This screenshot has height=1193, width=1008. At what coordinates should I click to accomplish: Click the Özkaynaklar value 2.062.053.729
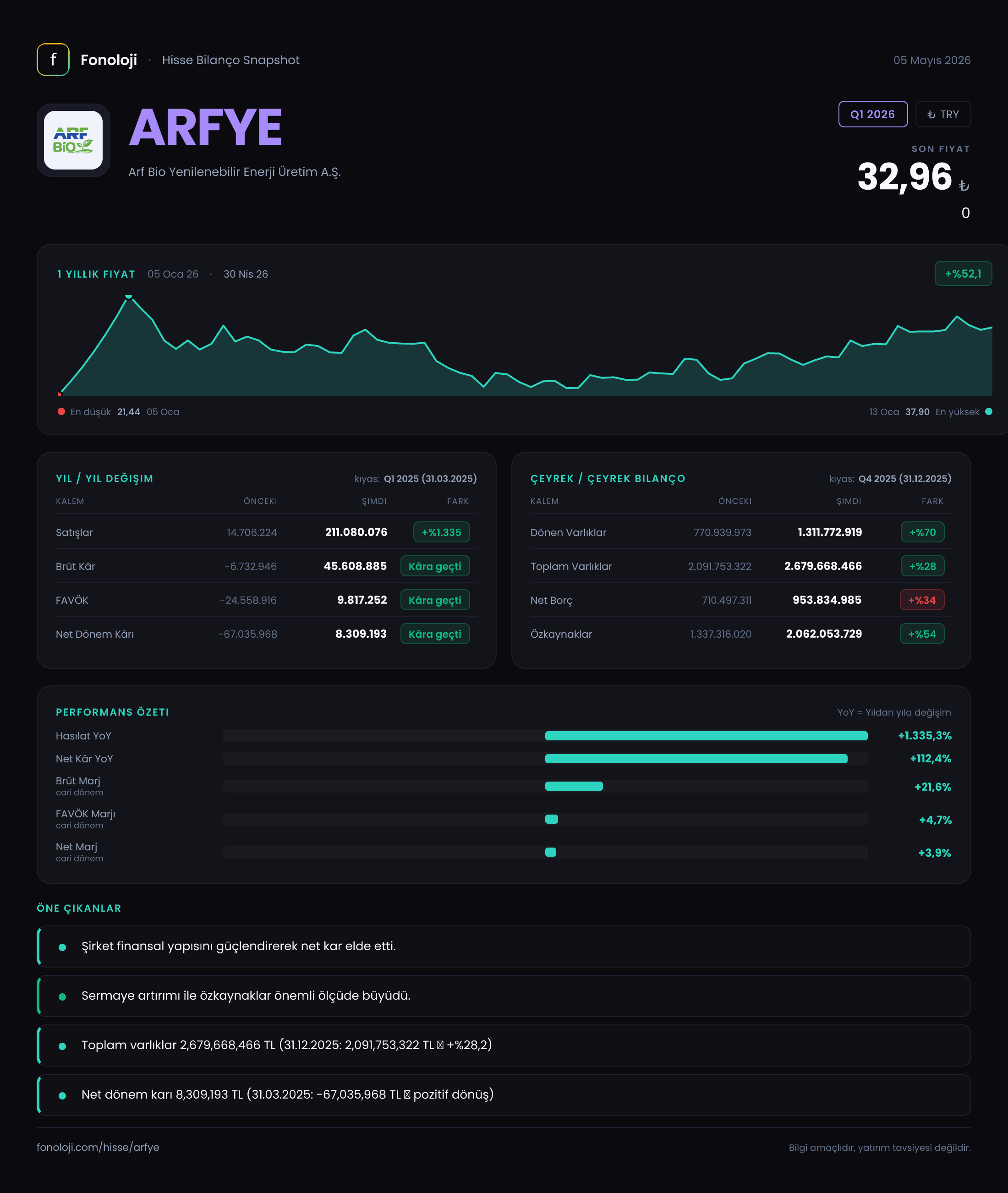824,634
